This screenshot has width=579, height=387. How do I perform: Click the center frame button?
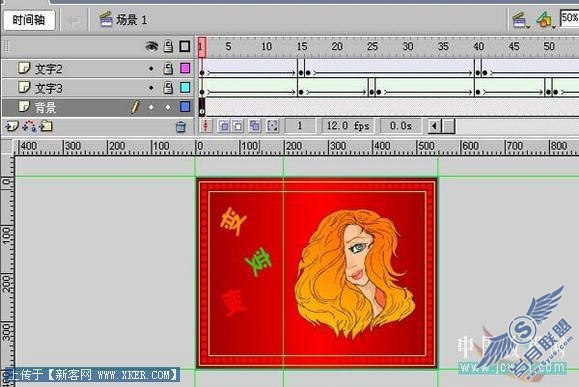pyautogui.click(x=206, y=126)
